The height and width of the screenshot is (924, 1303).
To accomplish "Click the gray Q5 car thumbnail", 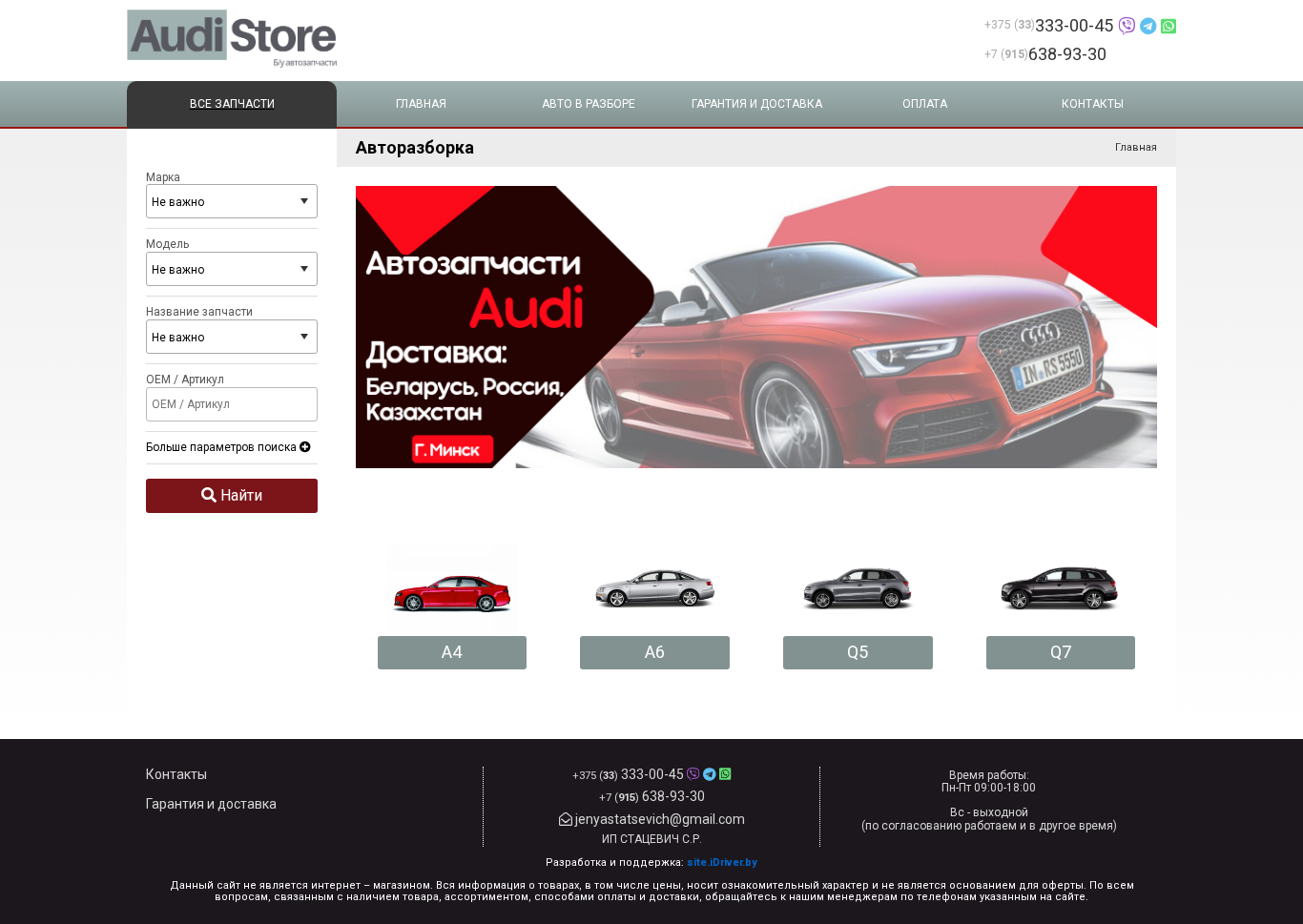I will (858, 588).
